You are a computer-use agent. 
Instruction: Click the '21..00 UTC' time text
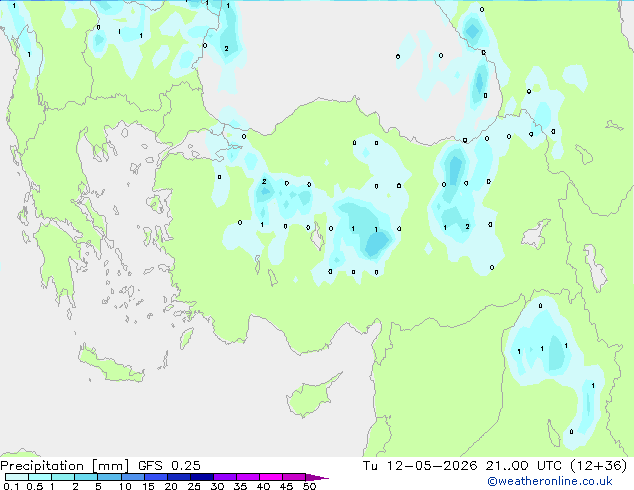click(524, 466)
